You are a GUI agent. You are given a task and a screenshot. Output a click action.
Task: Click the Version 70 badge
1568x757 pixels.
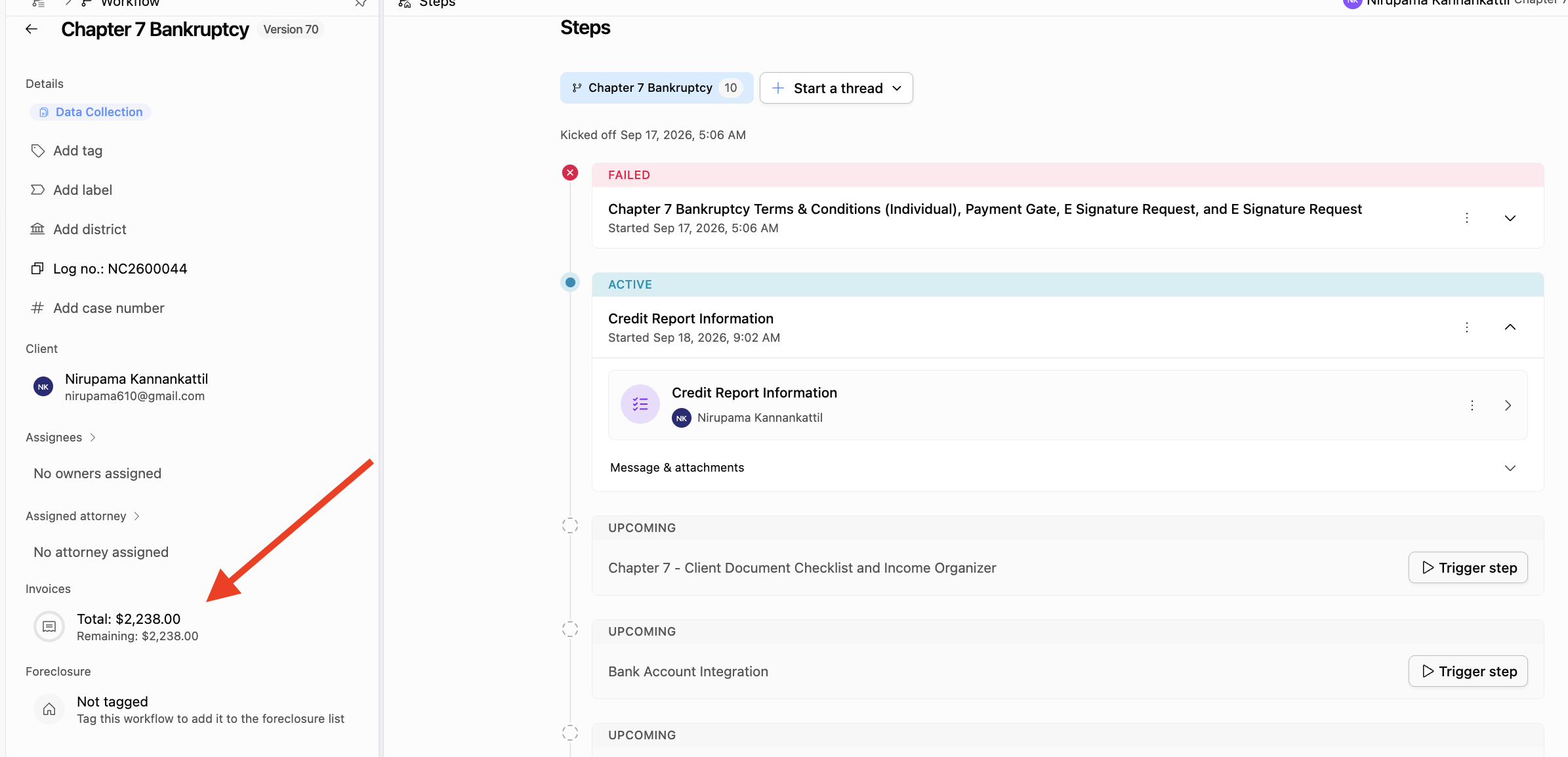click(291, 30)
